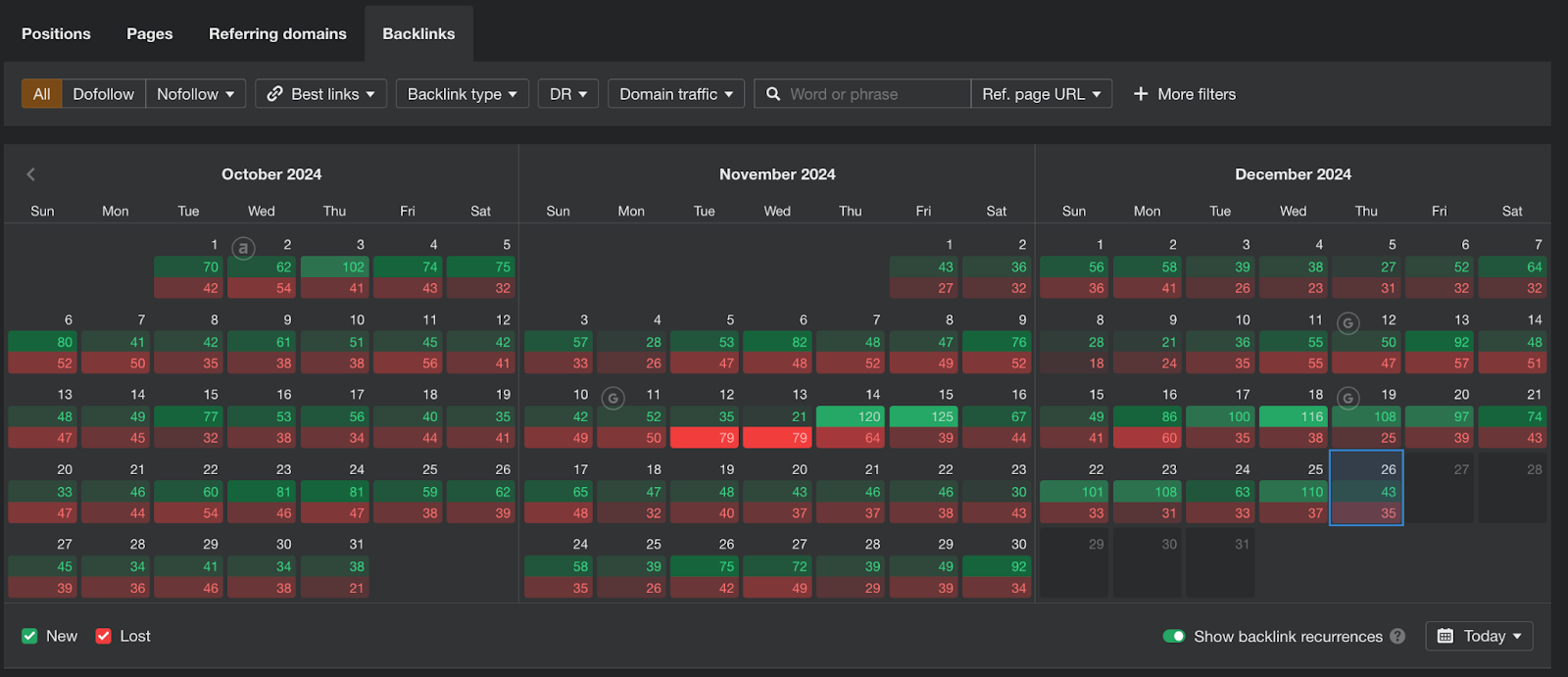
Task: Click new value 82 on November 6
Action: coord(777,342)
